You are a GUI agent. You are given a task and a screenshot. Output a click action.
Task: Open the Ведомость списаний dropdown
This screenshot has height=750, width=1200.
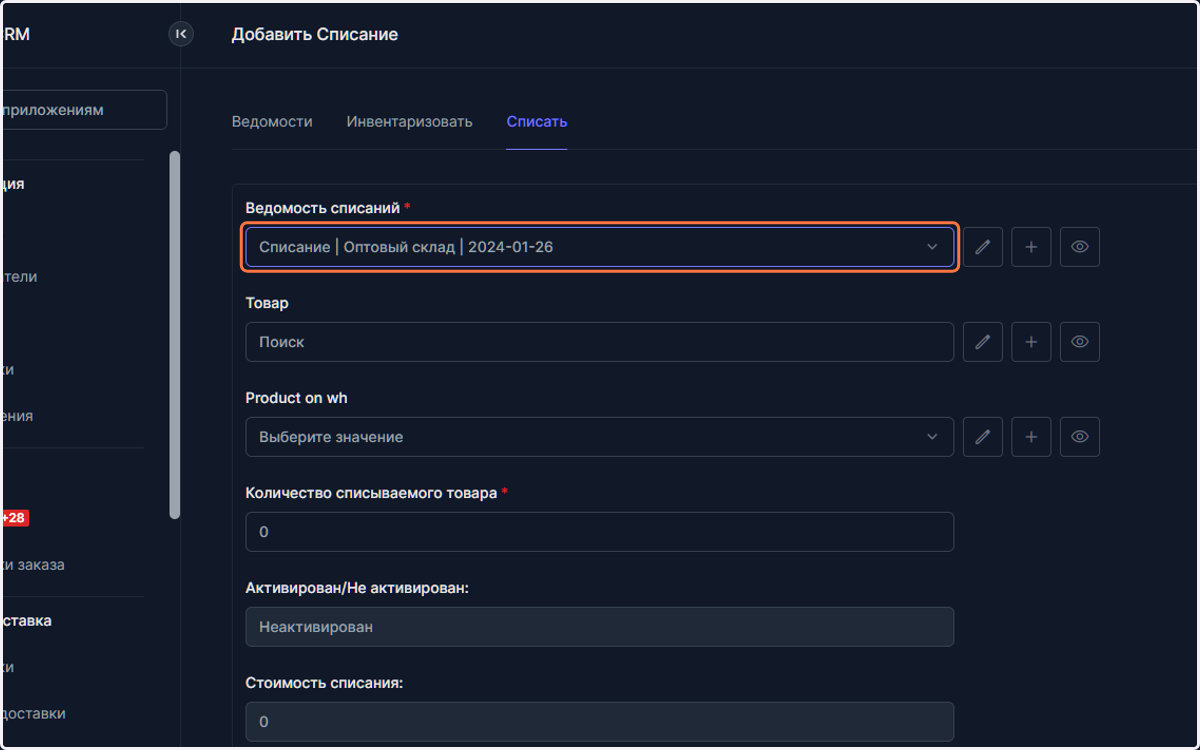(600, 247)
